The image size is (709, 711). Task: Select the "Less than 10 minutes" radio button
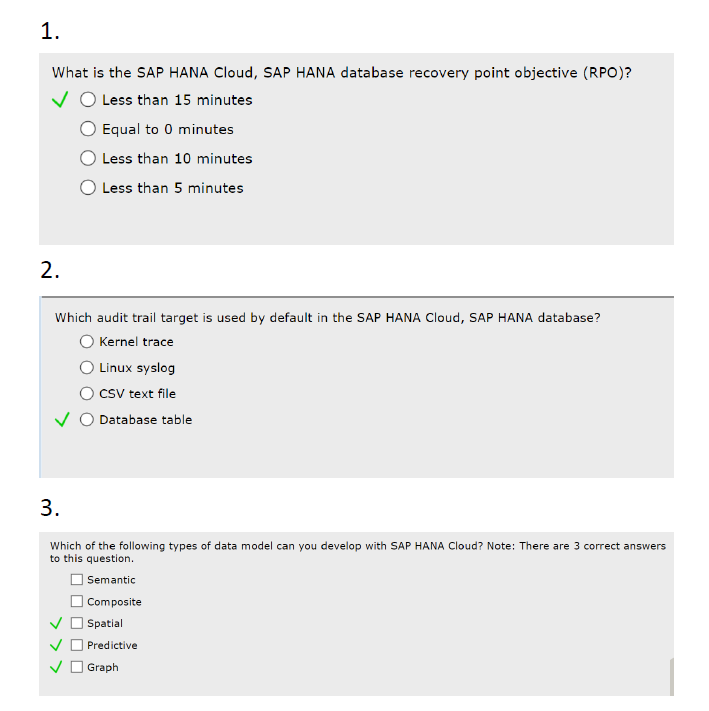point(88,159)
